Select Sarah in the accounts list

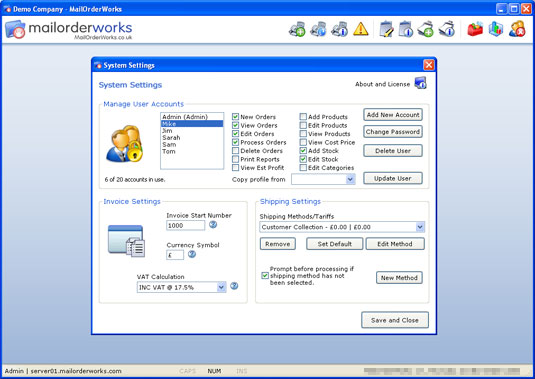point(192,137)
